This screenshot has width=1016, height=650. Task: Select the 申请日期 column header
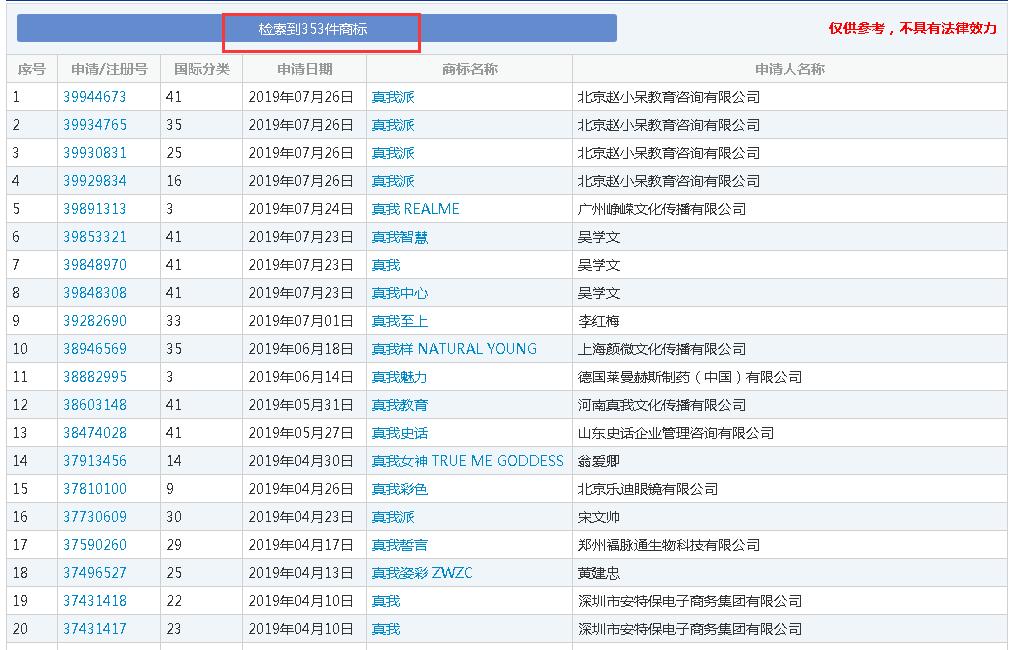(x=304, y=69)
